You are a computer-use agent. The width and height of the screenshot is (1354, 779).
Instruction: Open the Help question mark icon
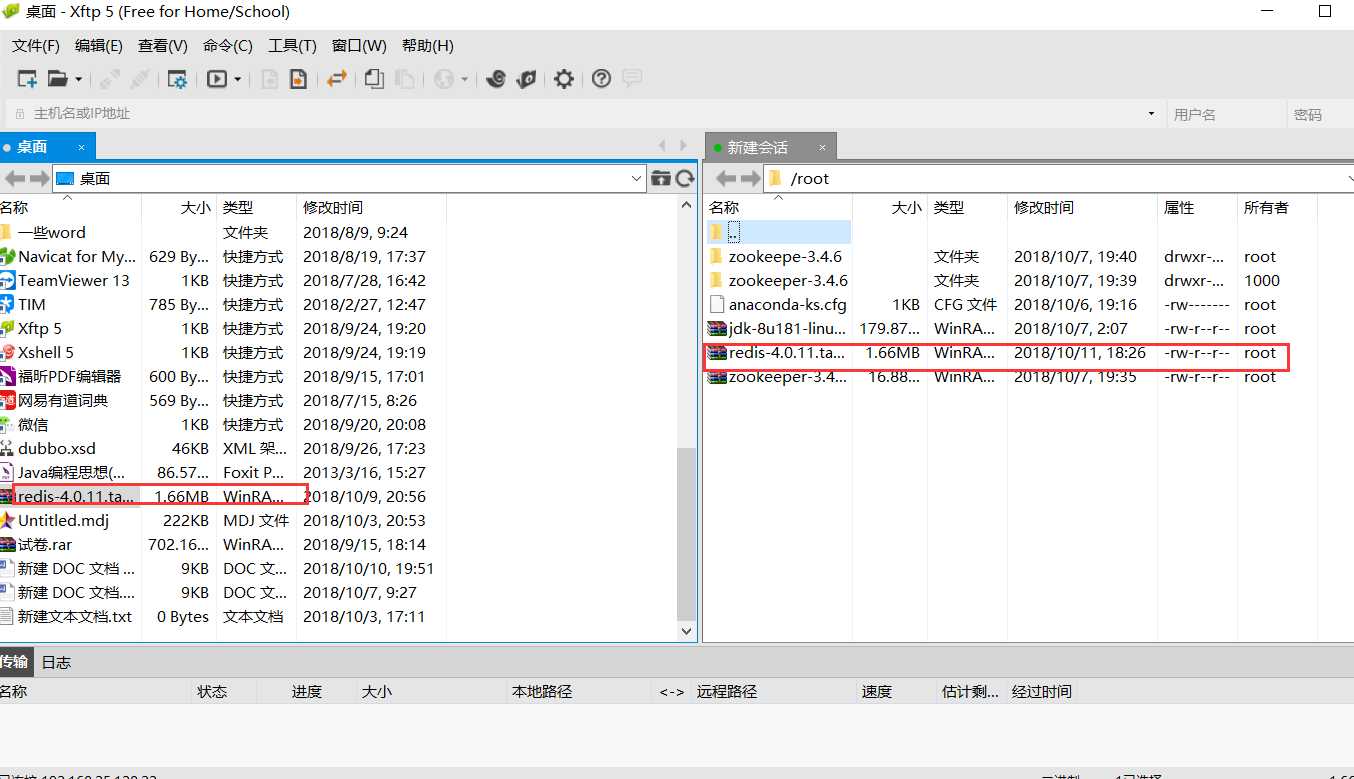click(x=601, y=79)
